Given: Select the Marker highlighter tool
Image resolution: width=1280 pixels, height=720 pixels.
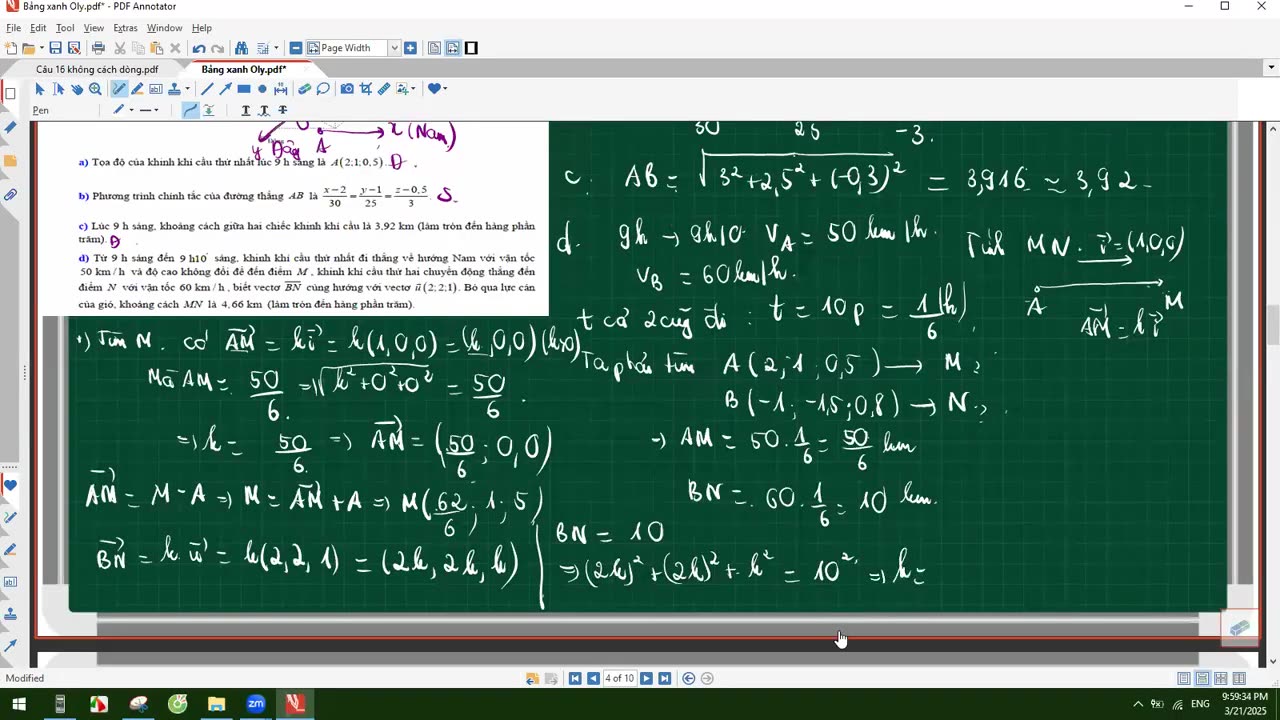Looking at the screenshot, I should coord(137,89).
